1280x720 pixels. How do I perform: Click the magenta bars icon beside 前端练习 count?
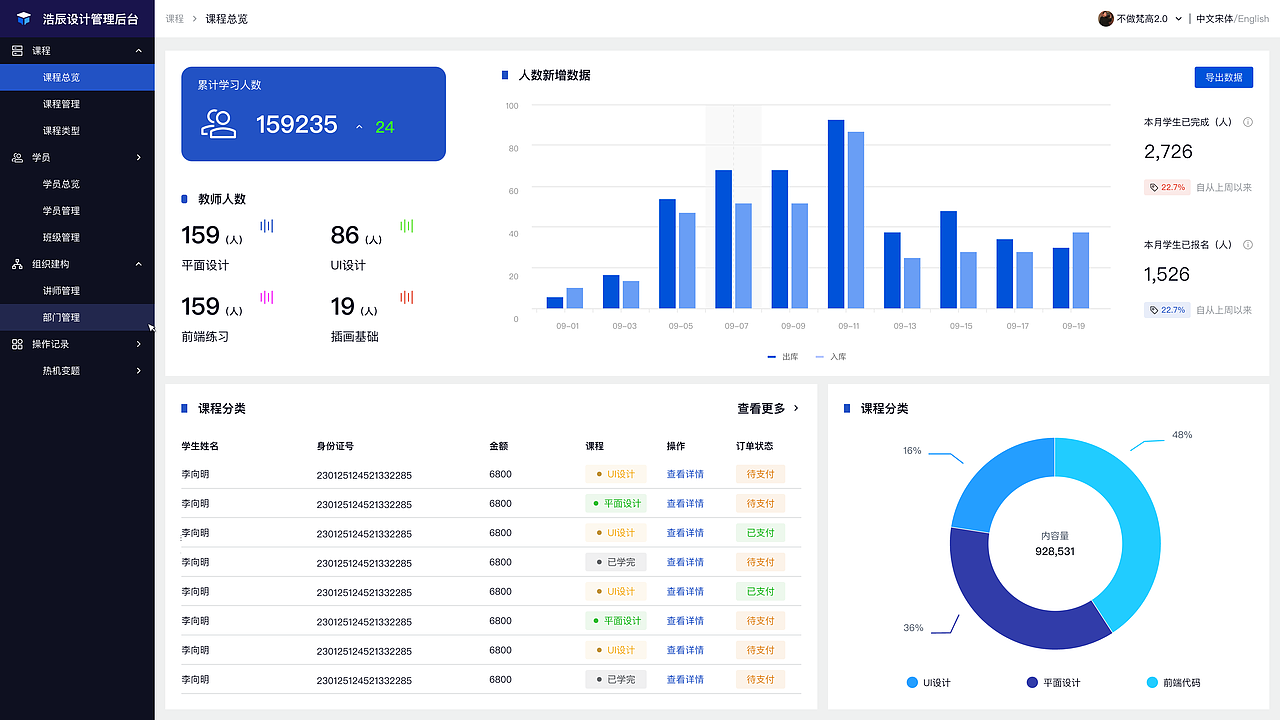pyautogui.click(x=267, y=297)
